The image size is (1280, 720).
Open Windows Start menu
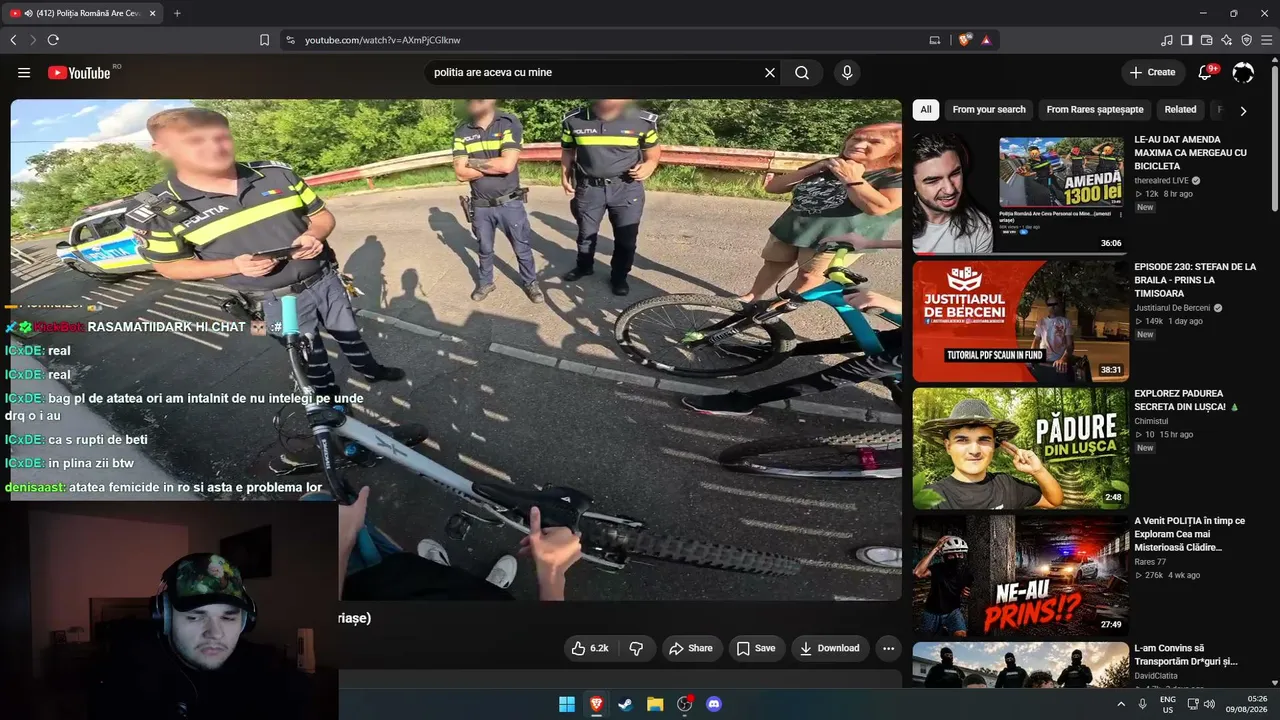[567, 704]
